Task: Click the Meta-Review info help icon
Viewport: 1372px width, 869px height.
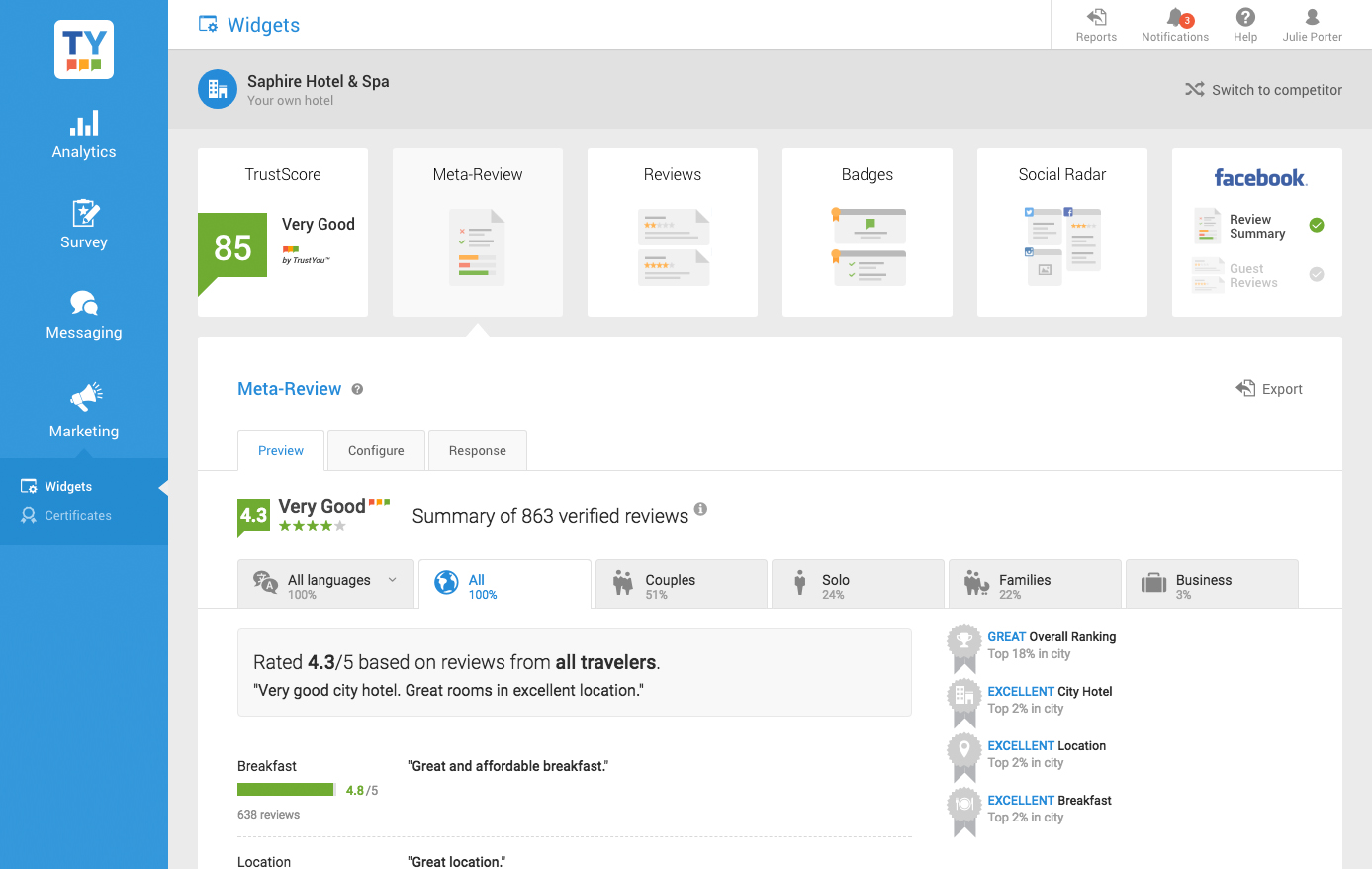Action: click(x=357, y=389)
